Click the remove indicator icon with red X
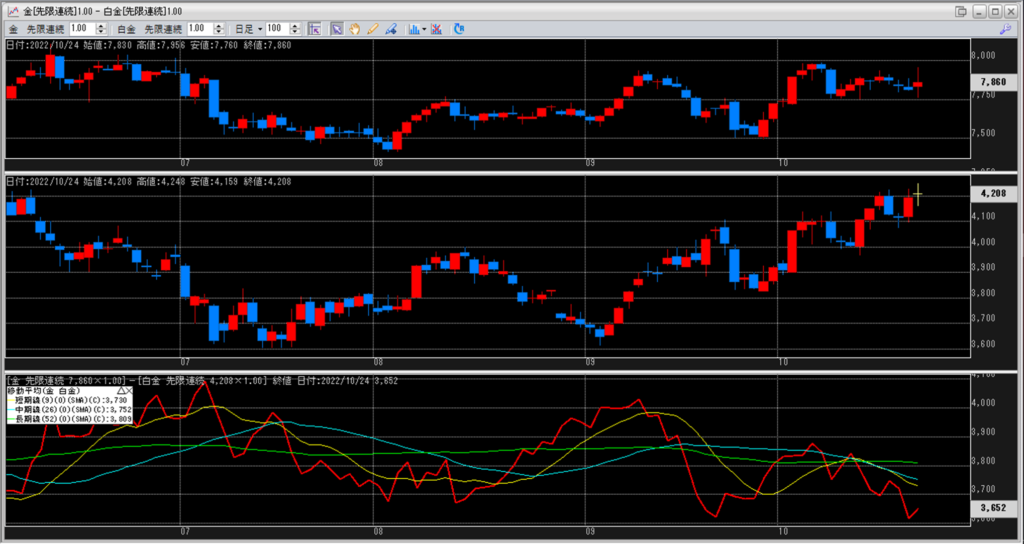This screenshot has width=1024, height=544. pyautogui.click(x=438, y=29)
